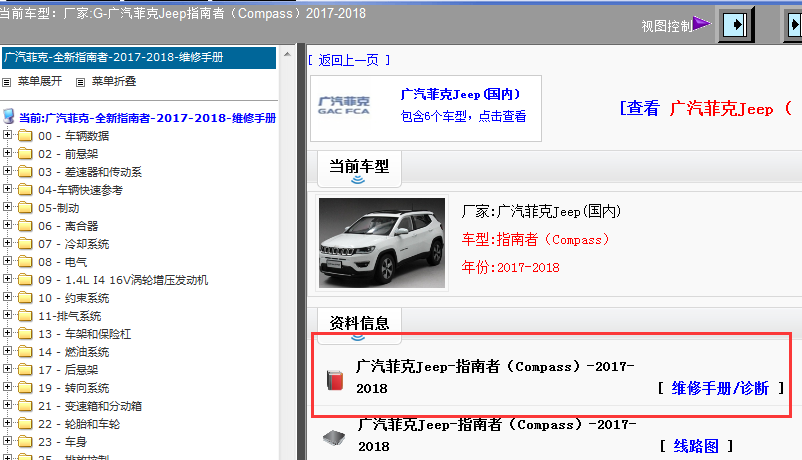Click the 菜单展开 expand-all icon

coord(7,82)
